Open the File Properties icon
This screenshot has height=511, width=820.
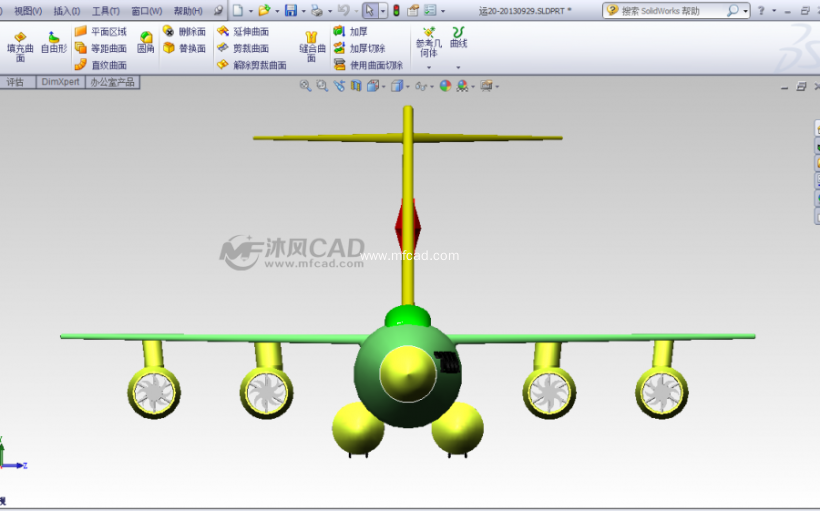coord(413,10)
